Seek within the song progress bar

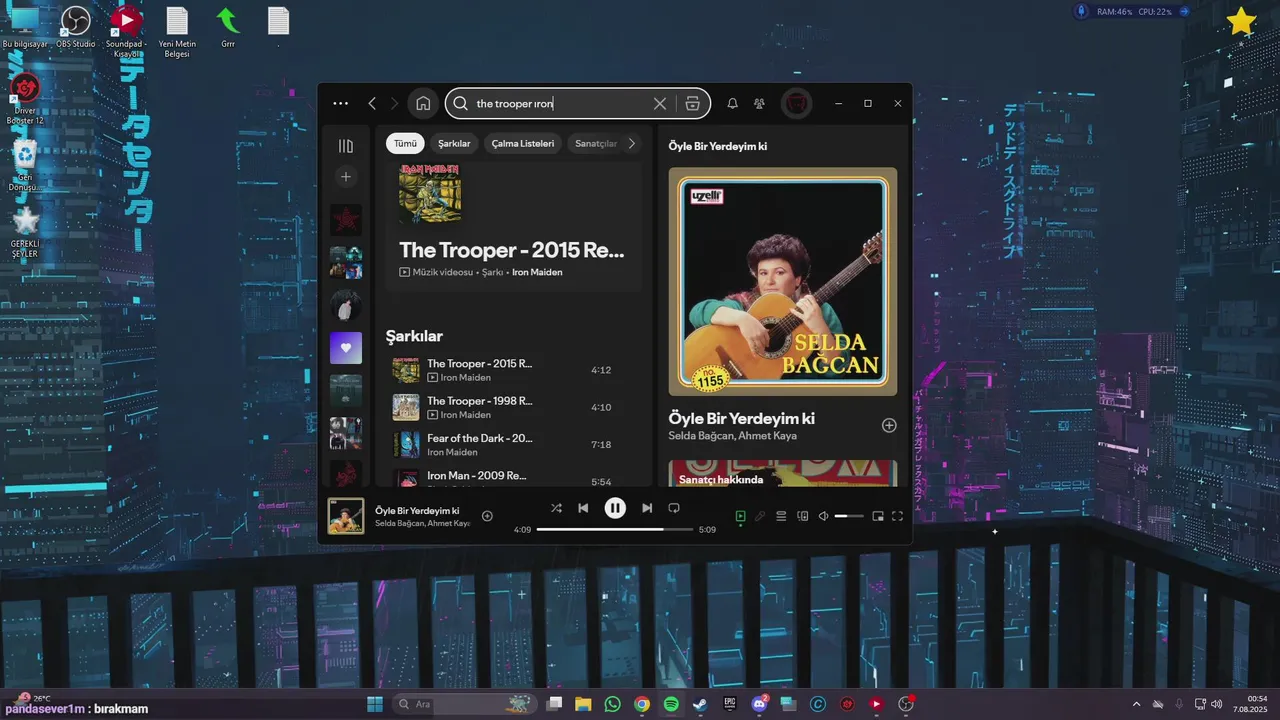(615, 529)
